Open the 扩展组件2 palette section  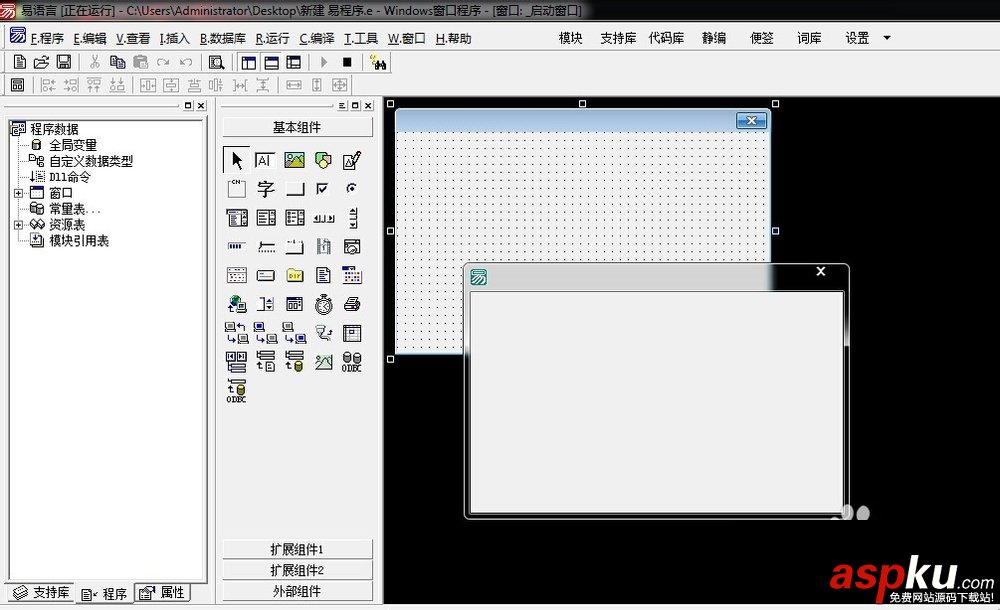tap(297, 570)
